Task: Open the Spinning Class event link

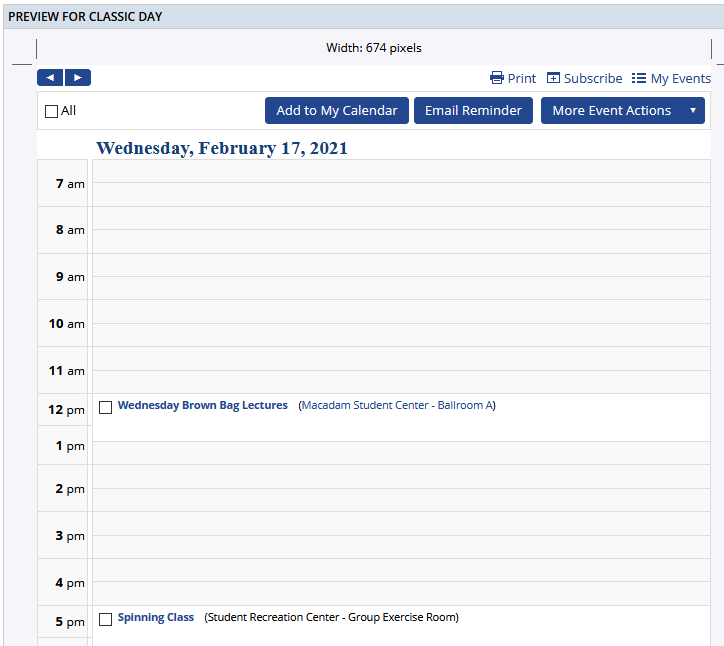Action: (156, 617)
